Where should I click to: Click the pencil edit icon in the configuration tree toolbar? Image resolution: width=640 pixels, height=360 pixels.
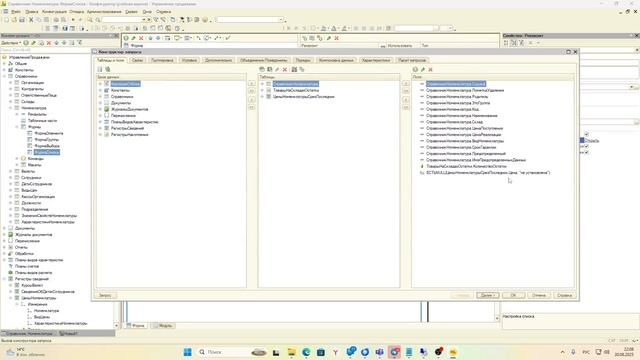pyautogui.click(x=33, y=42)
